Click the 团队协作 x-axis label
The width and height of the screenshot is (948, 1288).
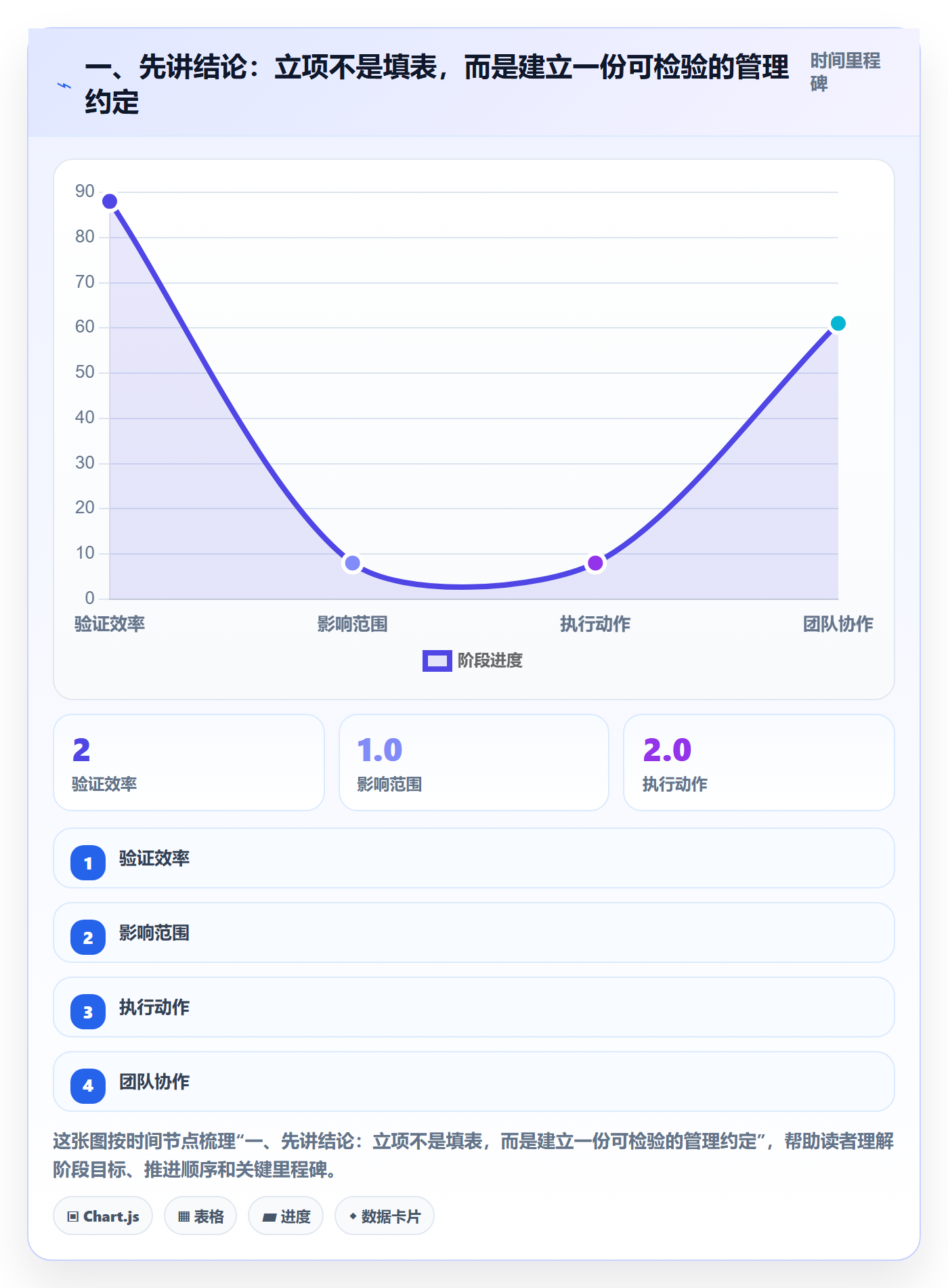[838, 624]
